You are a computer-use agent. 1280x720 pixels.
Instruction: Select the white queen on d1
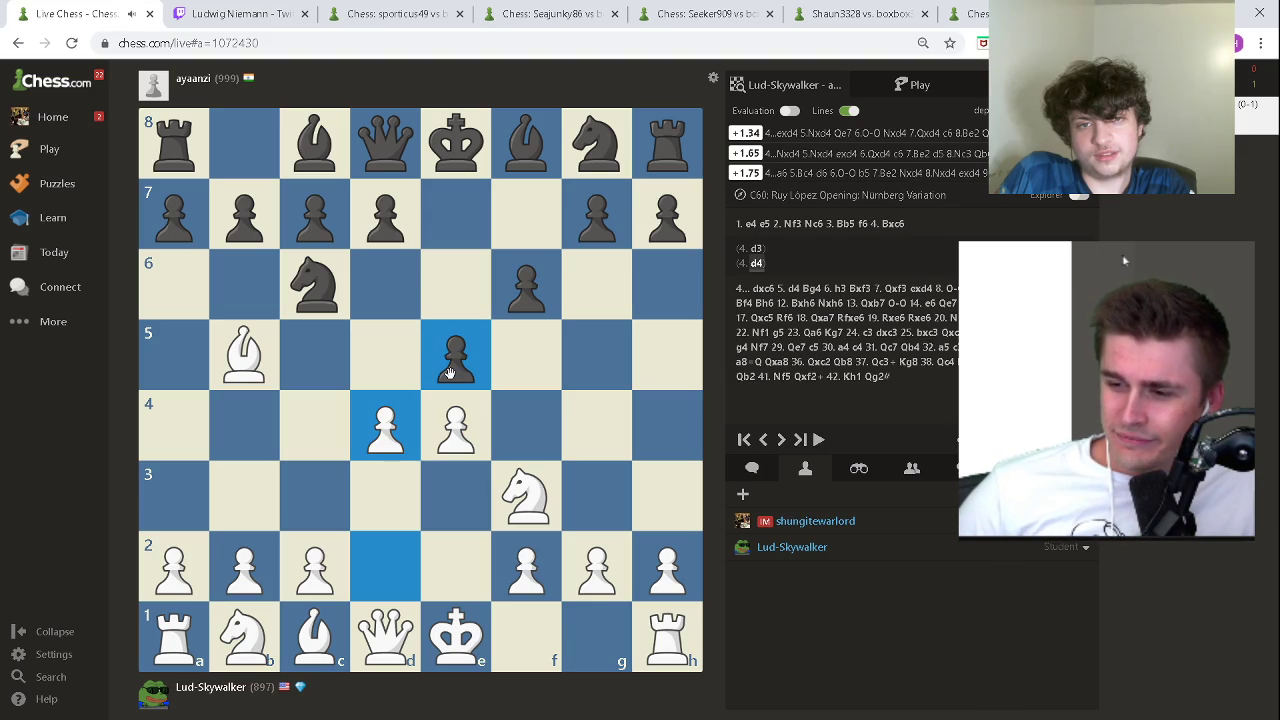[x=385, y=637]
